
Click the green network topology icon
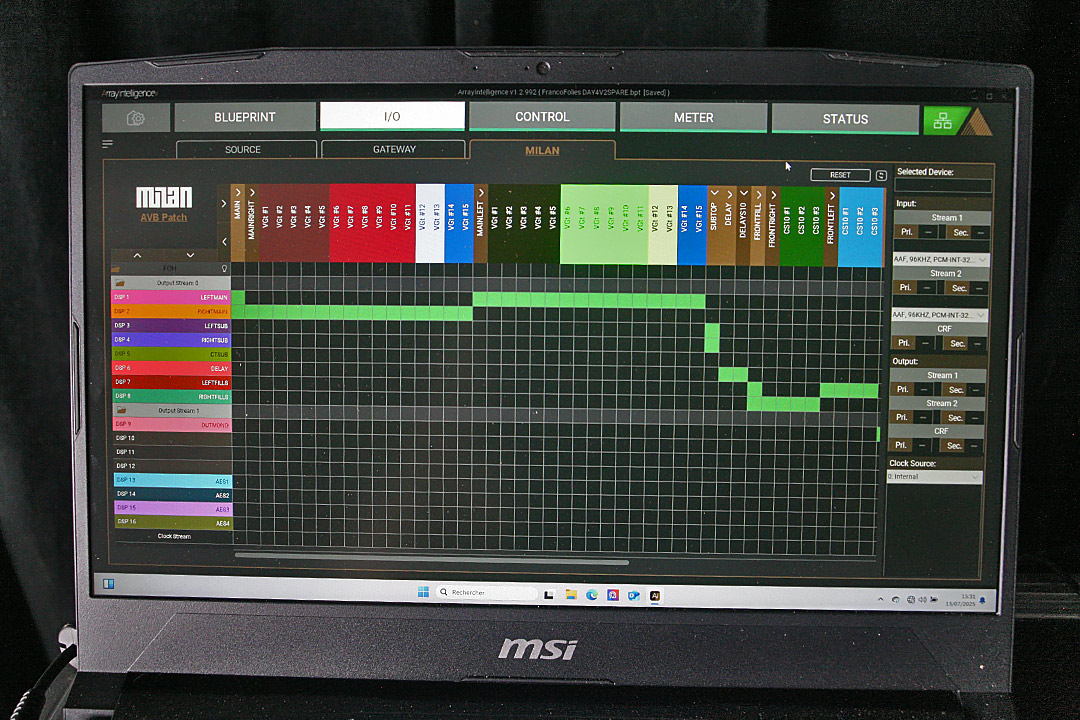click(x=942, y=121)
